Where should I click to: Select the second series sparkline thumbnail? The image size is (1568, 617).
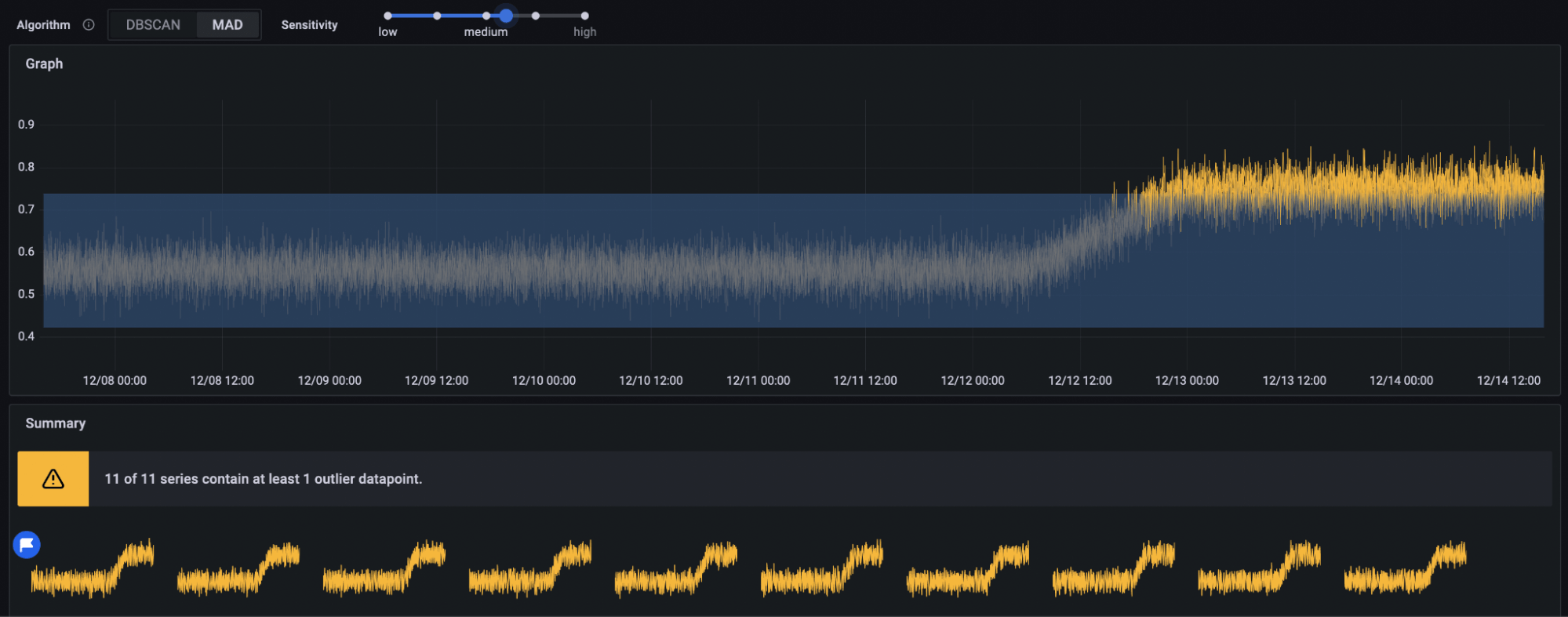(x=238, y=568)
